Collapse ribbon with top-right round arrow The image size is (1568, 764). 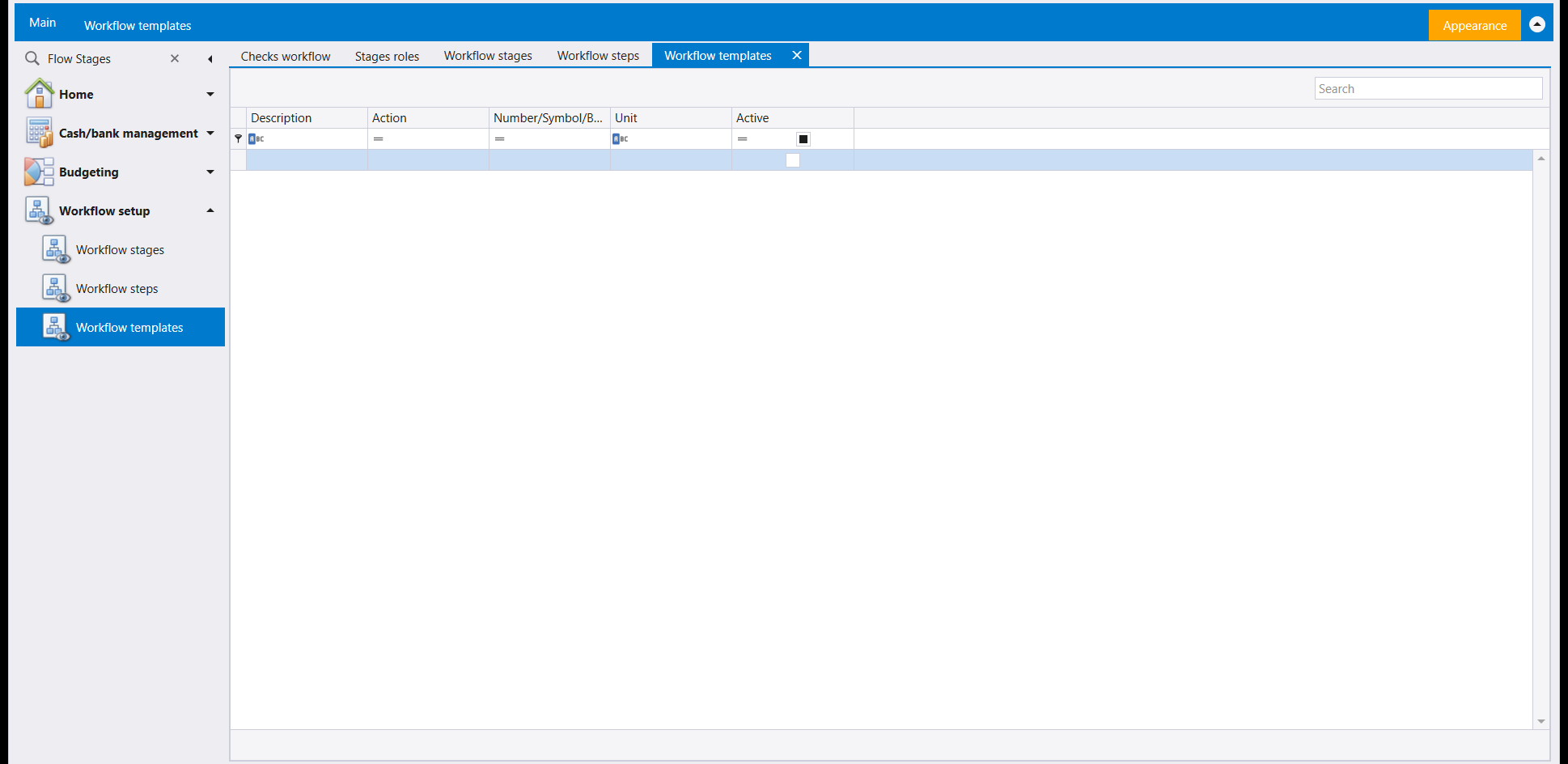click(x=1537, y=24)
